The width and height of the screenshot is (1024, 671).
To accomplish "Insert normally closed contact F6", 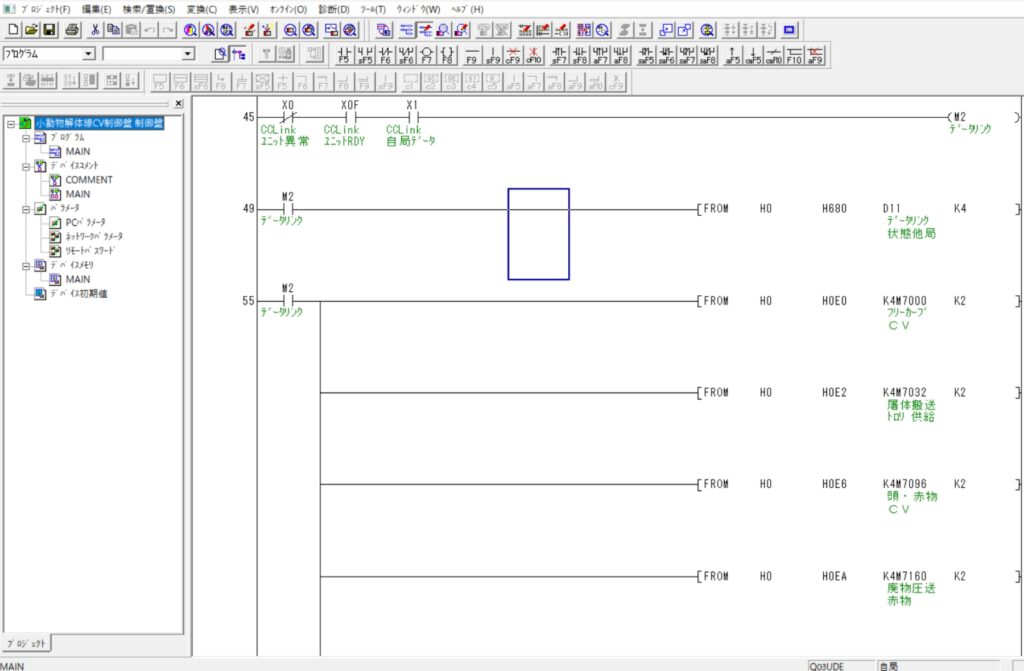I will (x=385, y=53).
